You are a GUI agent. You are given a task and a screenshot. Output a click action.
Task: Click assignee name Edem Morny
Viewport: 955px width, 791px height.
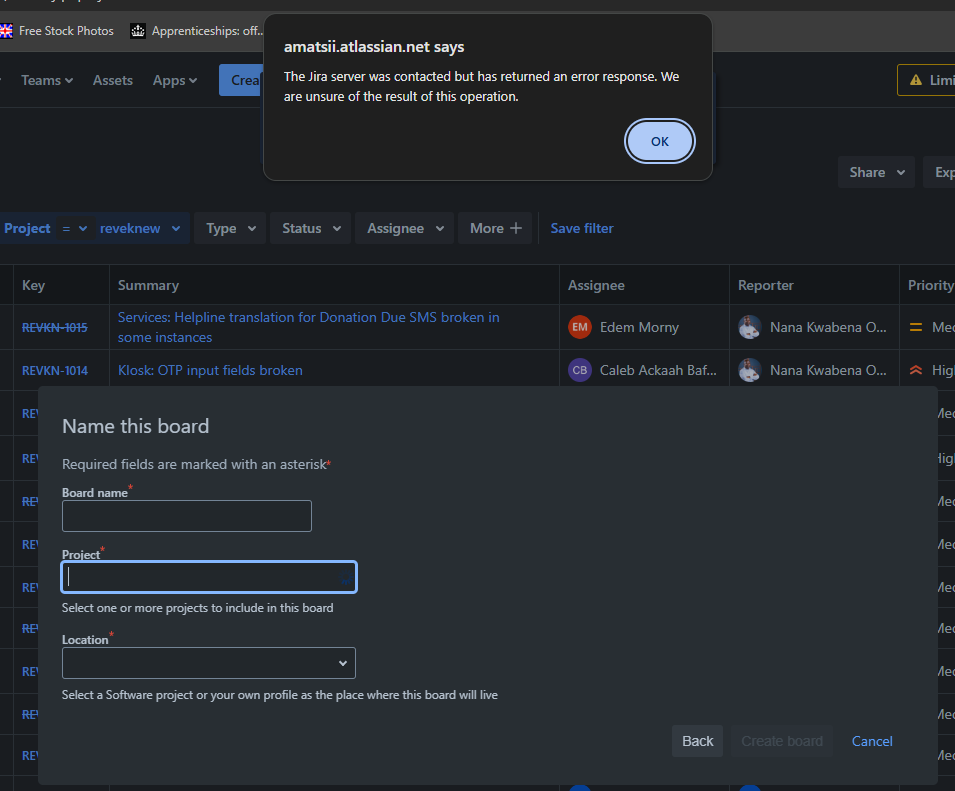tap(639, 327)
